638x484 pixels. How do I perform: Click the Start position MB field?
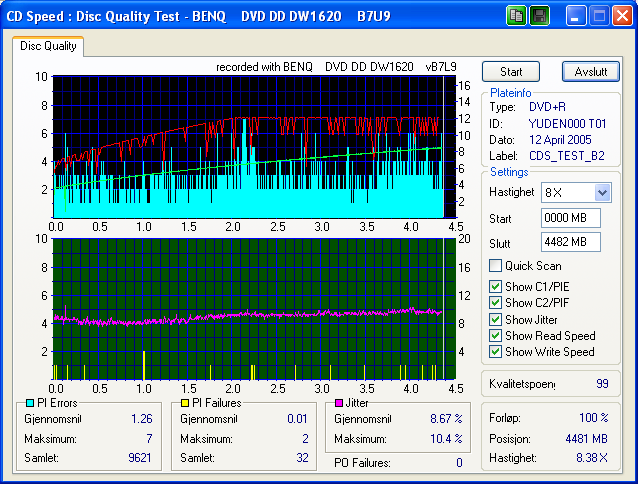570,217
